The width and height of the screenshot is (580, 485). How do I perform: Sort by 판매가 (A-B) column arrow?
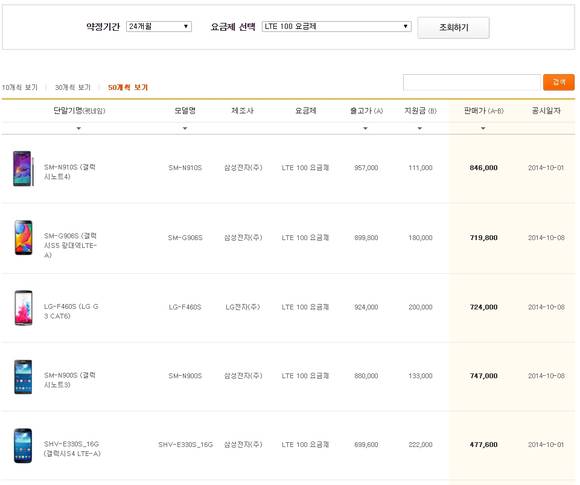(x=483, y=128)
